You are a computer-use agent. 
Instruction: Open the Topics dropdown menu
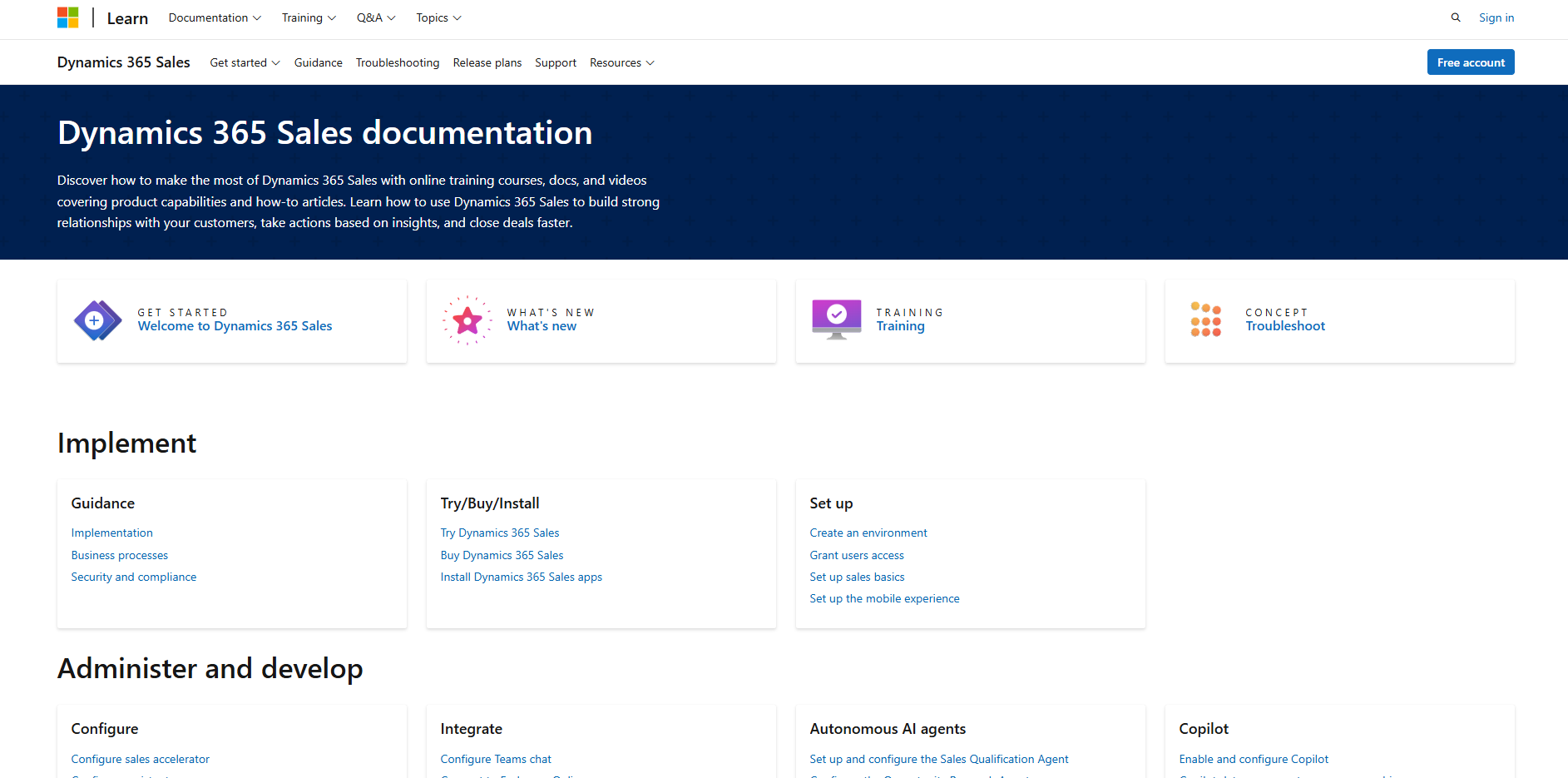pyautogui.click(x=438, y=17)
